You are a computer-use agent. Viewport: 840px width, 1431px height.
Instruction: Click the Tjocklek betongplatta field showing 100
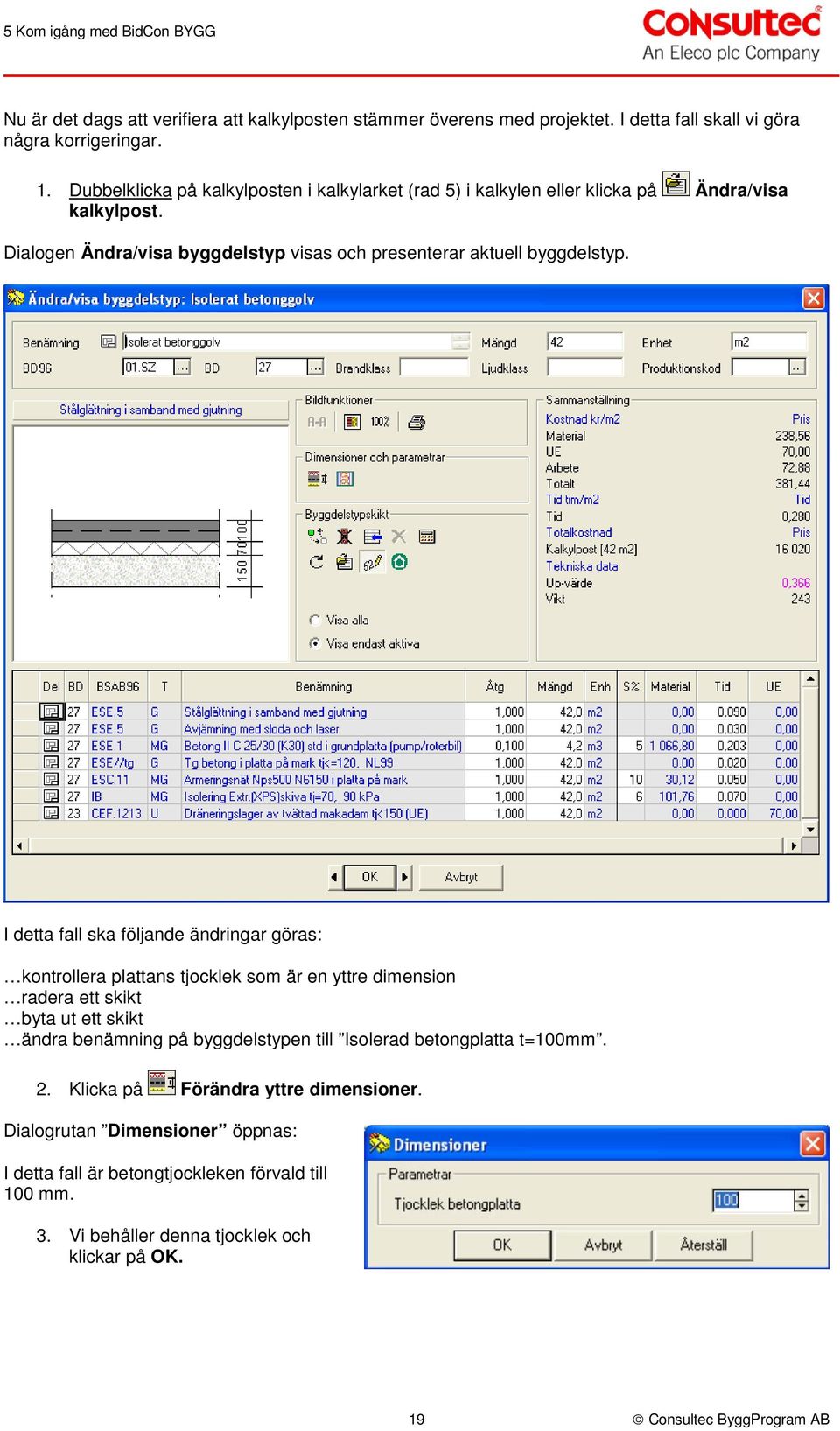click(x=752, y=1201)
